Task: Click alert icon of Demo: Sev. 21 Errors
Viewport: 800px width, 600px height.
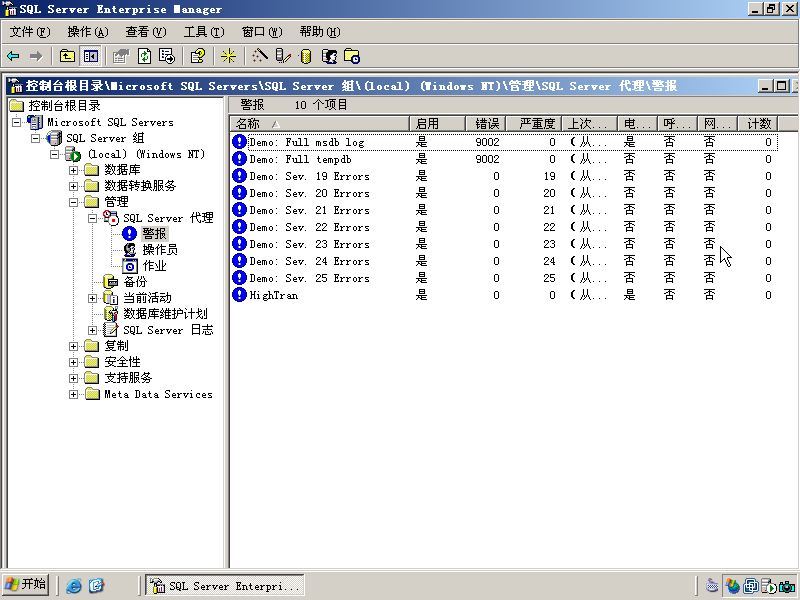Action: (239, 210)
